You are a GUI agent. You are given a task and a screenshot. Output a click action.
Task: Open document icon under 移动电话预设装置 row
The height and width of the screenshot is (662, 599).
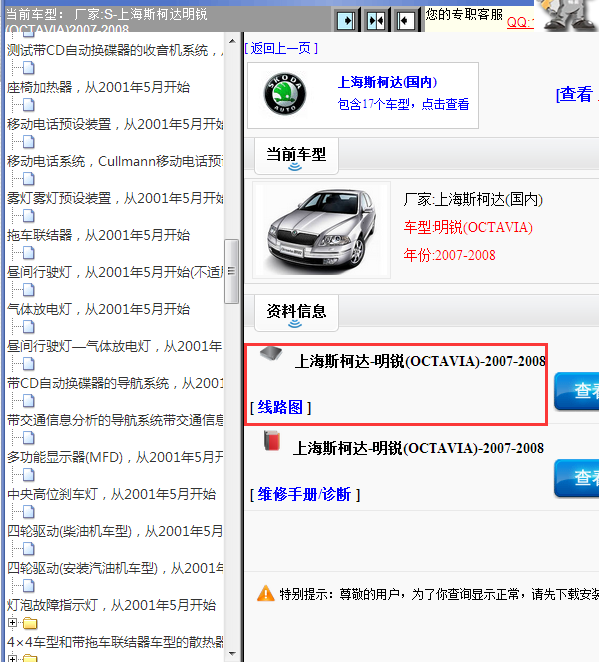(28, 142)
